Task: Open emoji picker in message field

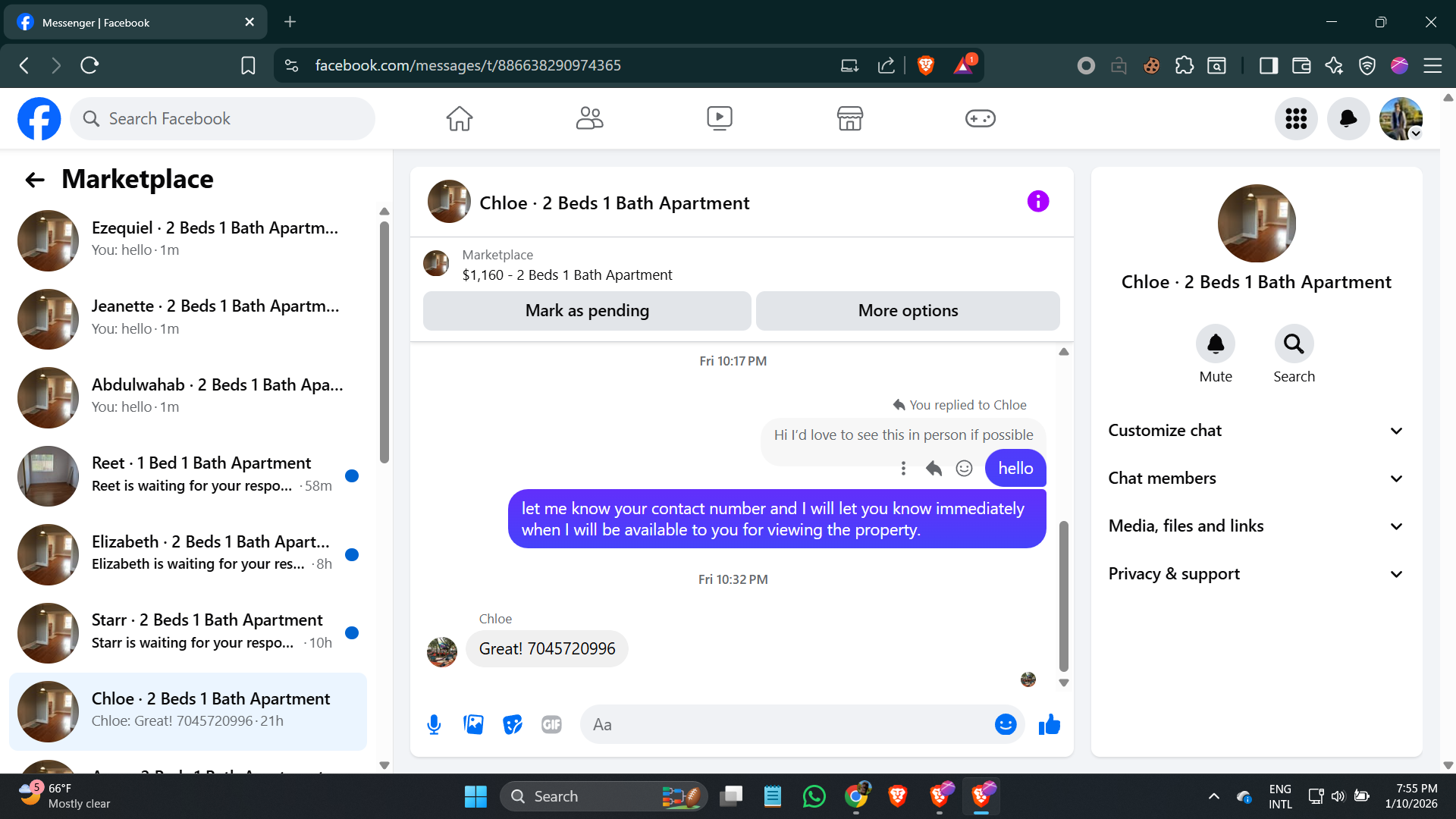Action: (x=1005, y=725)
